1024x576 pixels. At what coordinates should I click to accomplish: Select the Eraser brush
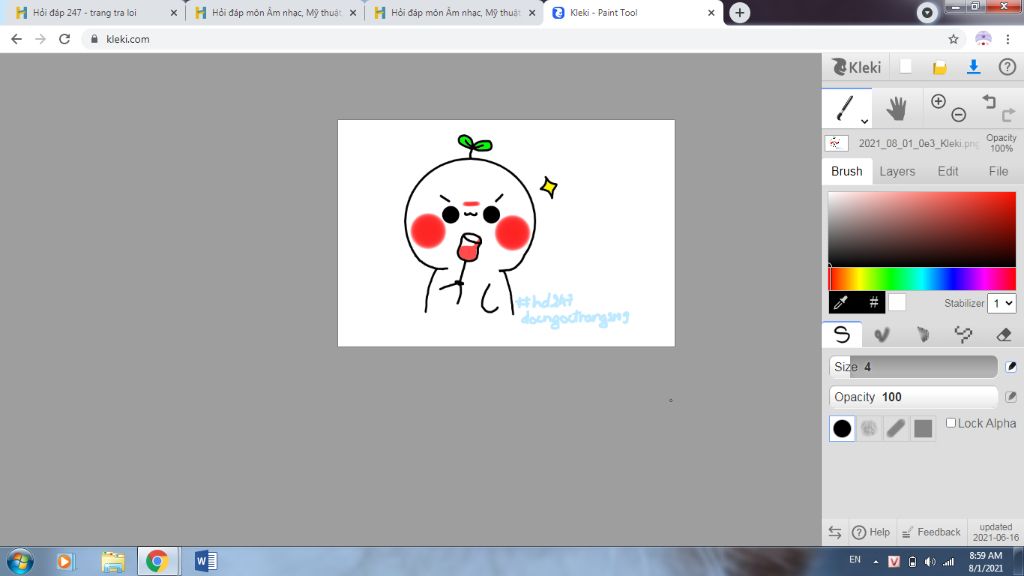tap(1004, 335)
